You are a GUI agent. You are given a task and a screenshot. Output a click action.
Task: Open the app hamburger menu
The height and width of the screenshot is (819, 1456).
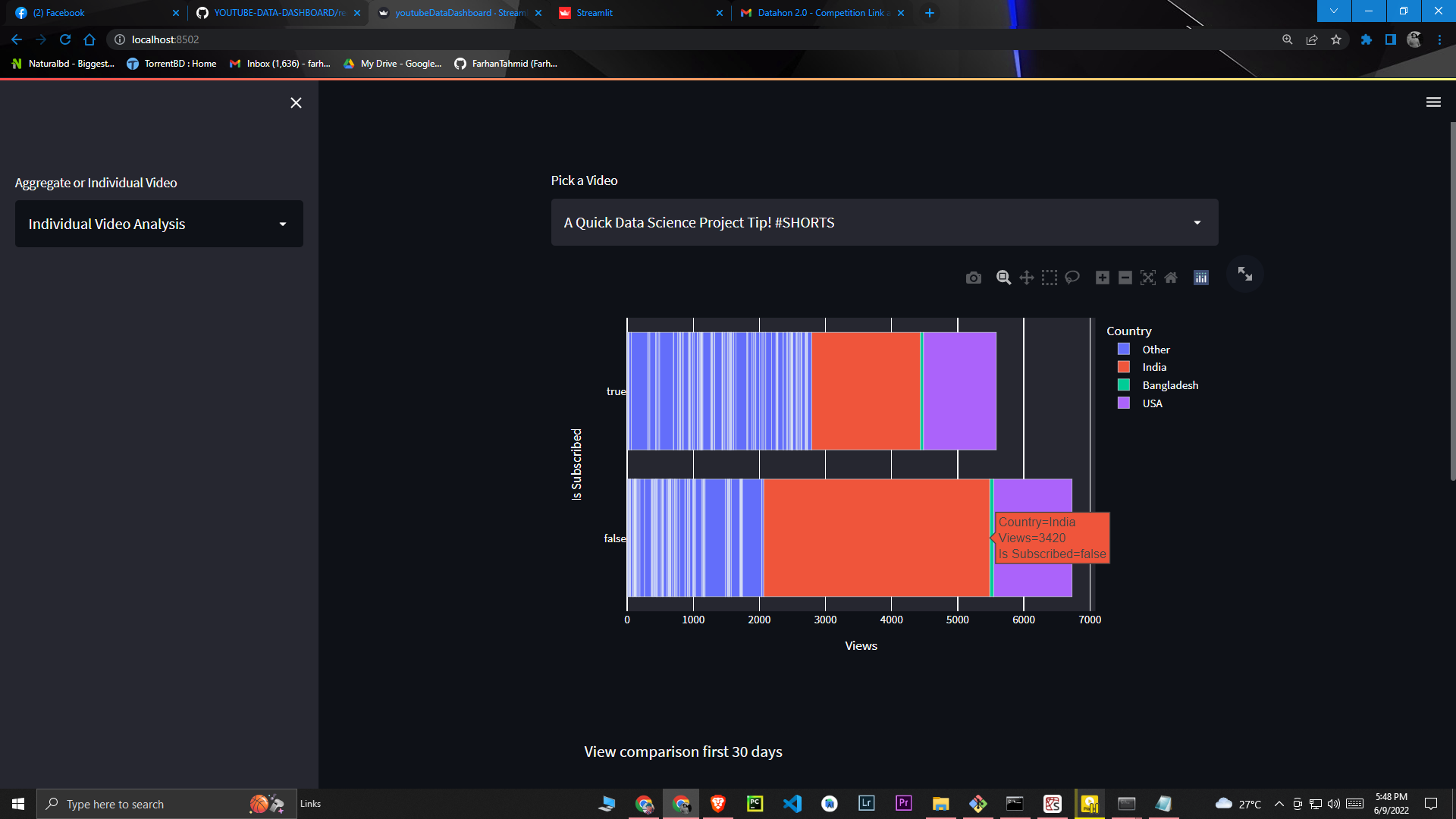tap(1433, 102)
